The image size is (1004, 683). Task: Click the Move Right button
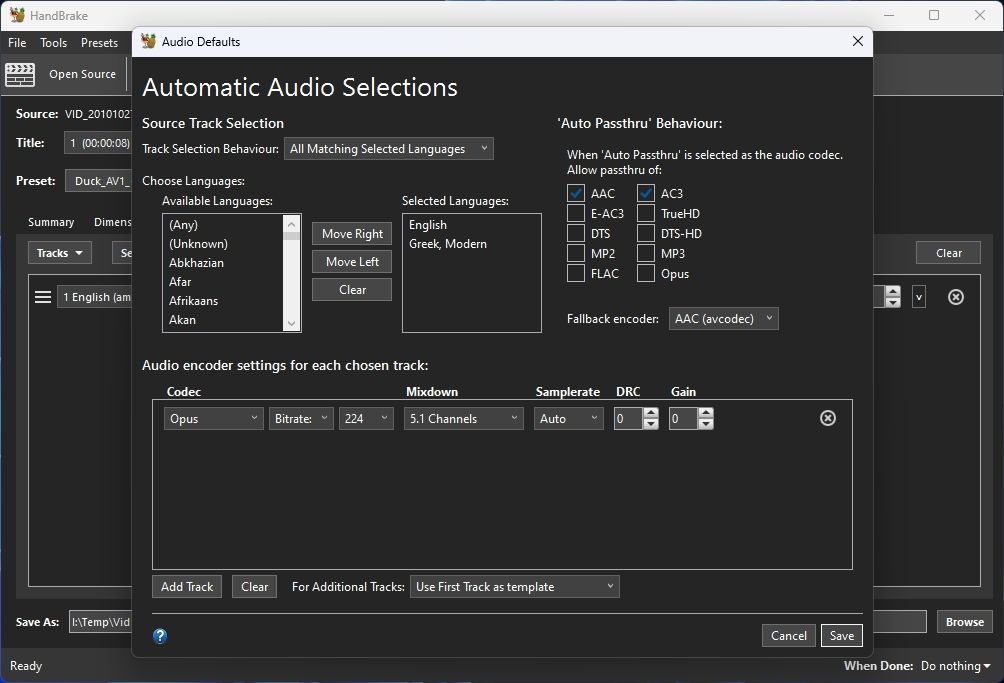coord(351,233)
